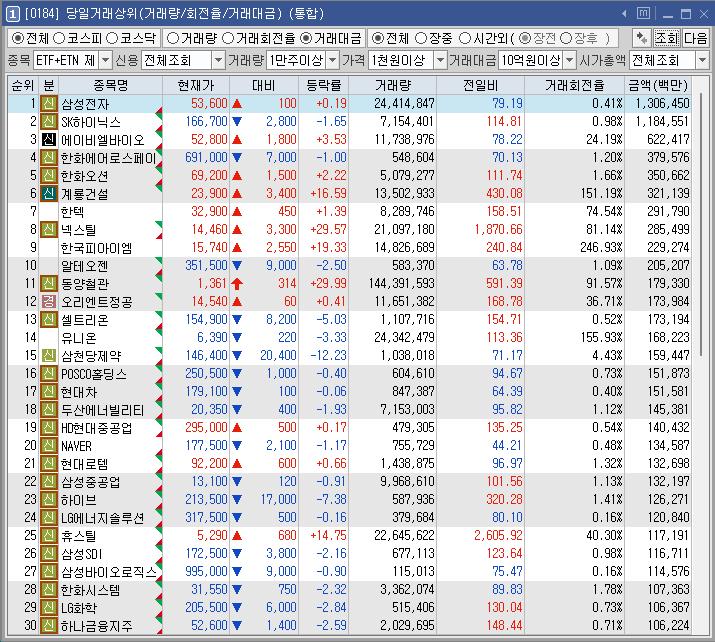Click the 신 badge for 현대차
This screenshot has height=642, width=715.
click(48, 392)
